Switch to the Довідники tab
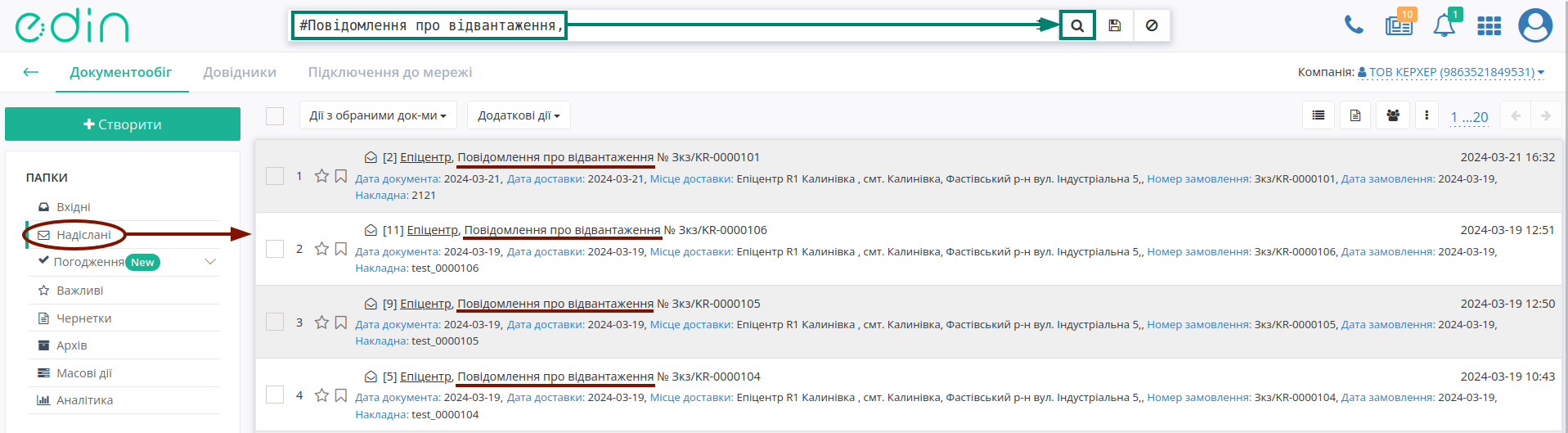This screenshot has width=1568, height=433. 240,72
